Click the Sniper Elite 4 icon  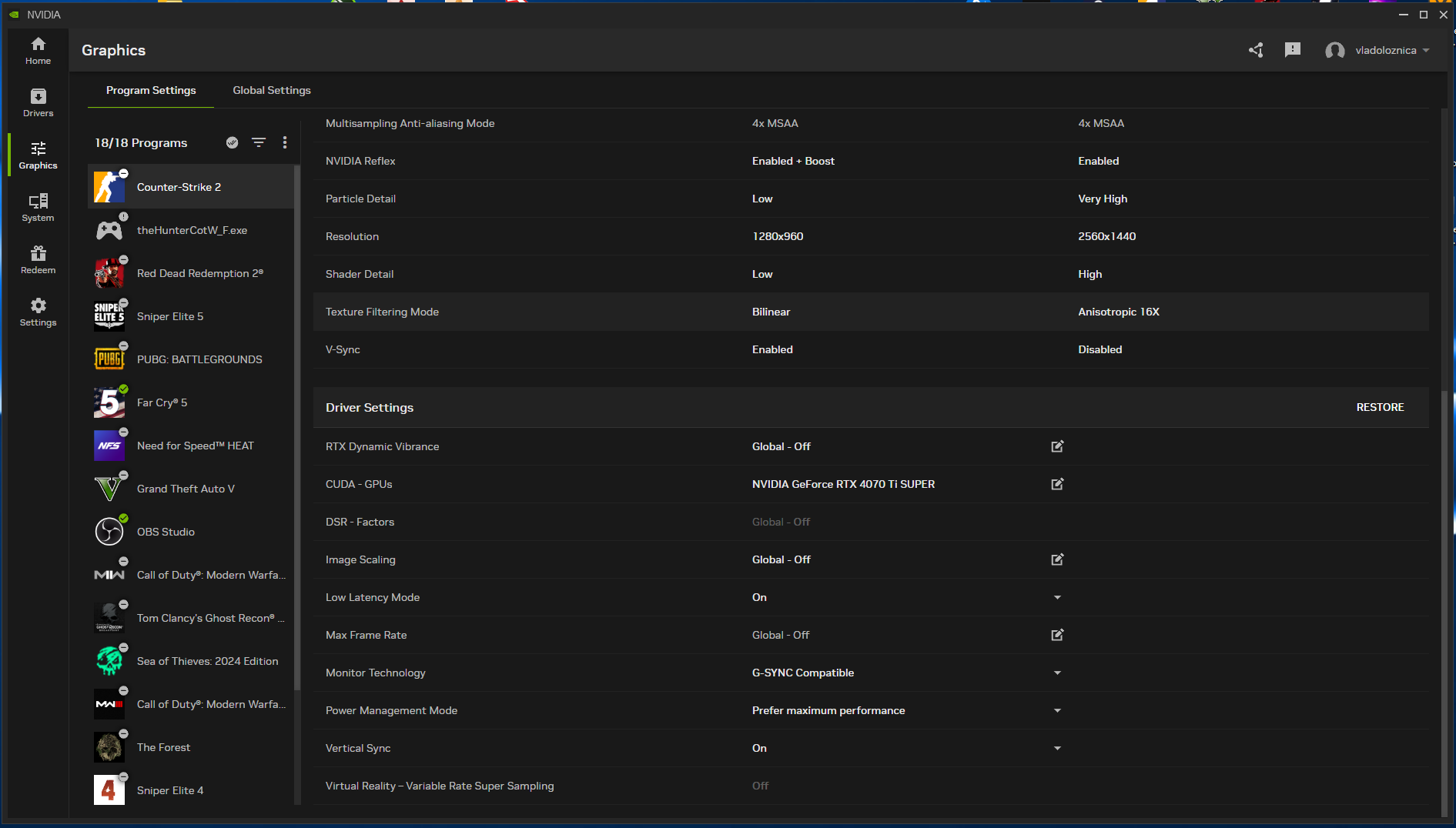point(109,790)
